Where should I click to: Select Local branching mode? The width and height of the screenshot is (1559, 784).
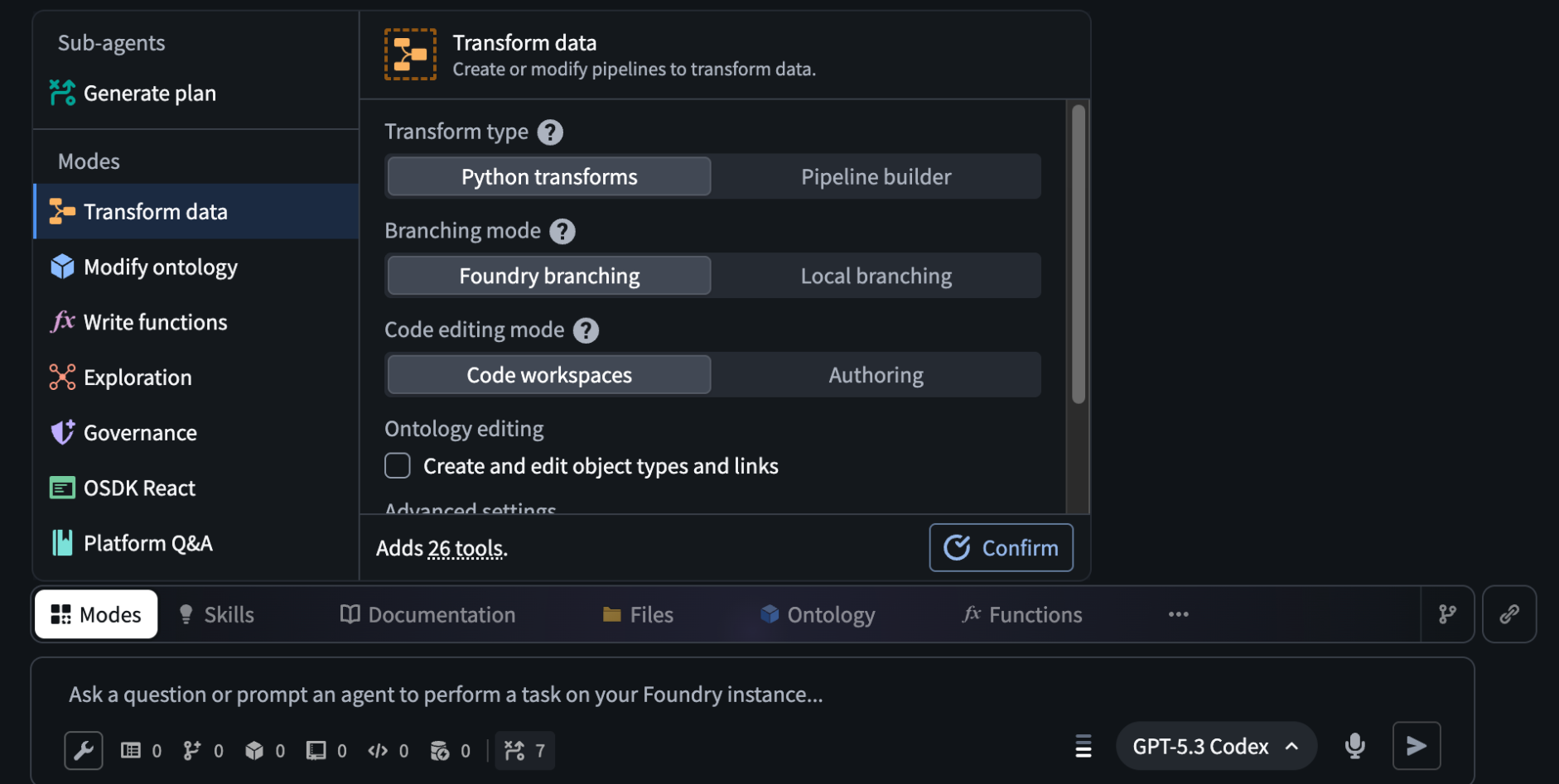[876, 276]
